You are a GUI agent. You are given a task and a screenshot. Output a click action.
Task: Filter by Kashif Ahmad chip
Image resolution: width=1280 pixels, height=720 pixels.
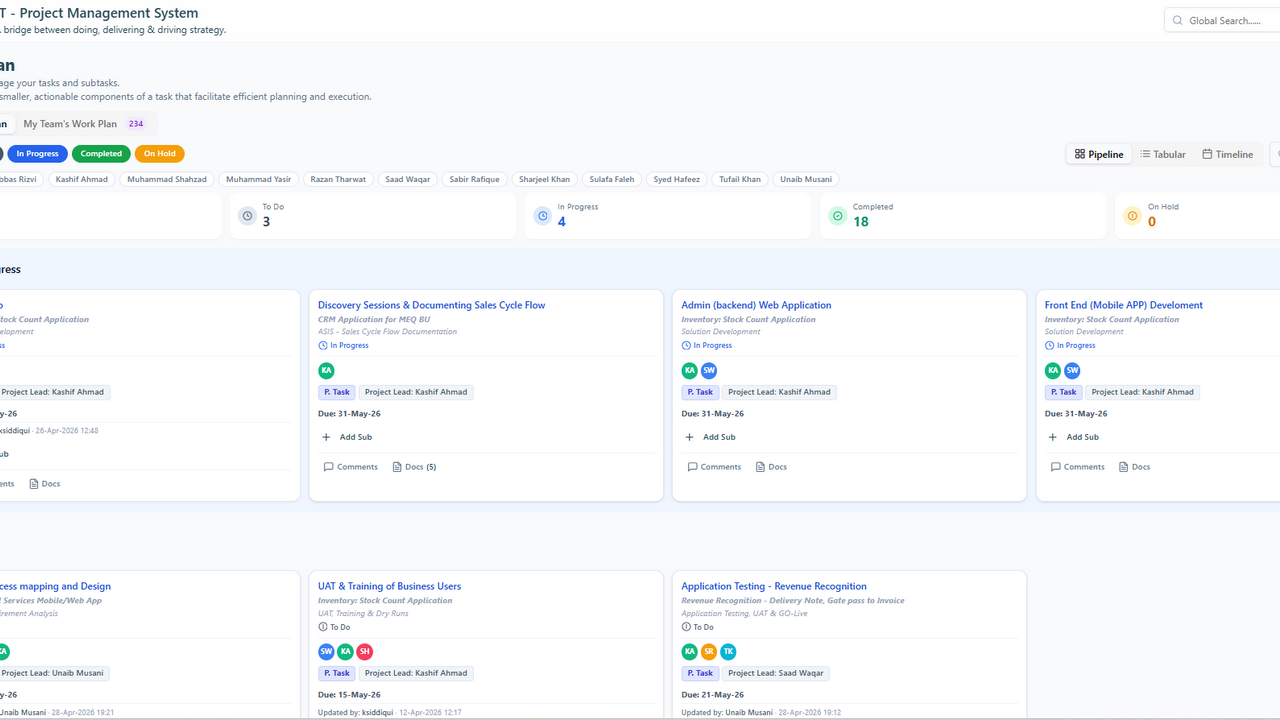[82, 179]
